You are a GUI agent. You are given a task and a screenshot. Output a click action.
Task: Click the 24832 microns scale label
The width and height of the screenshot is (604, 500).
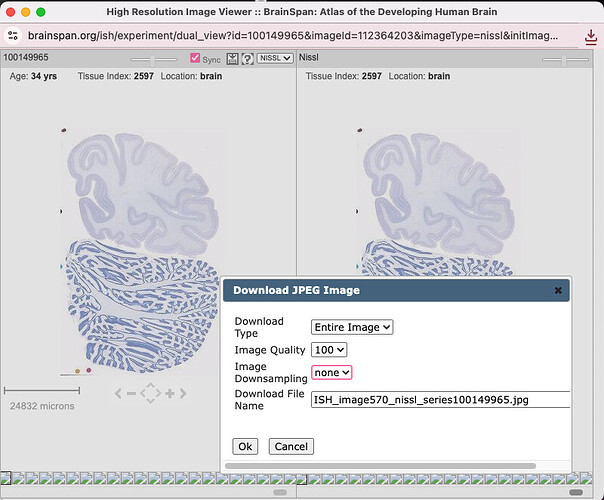[x=42, y=406]
